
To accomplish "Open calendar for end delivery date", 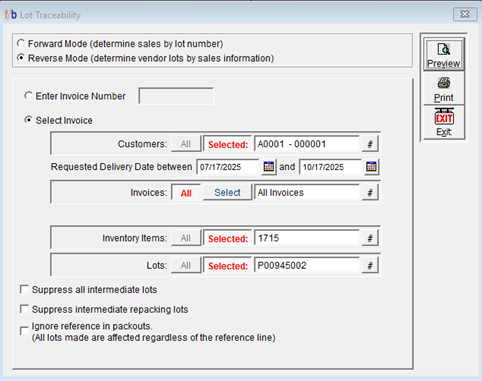I will (x=371, y=167).
